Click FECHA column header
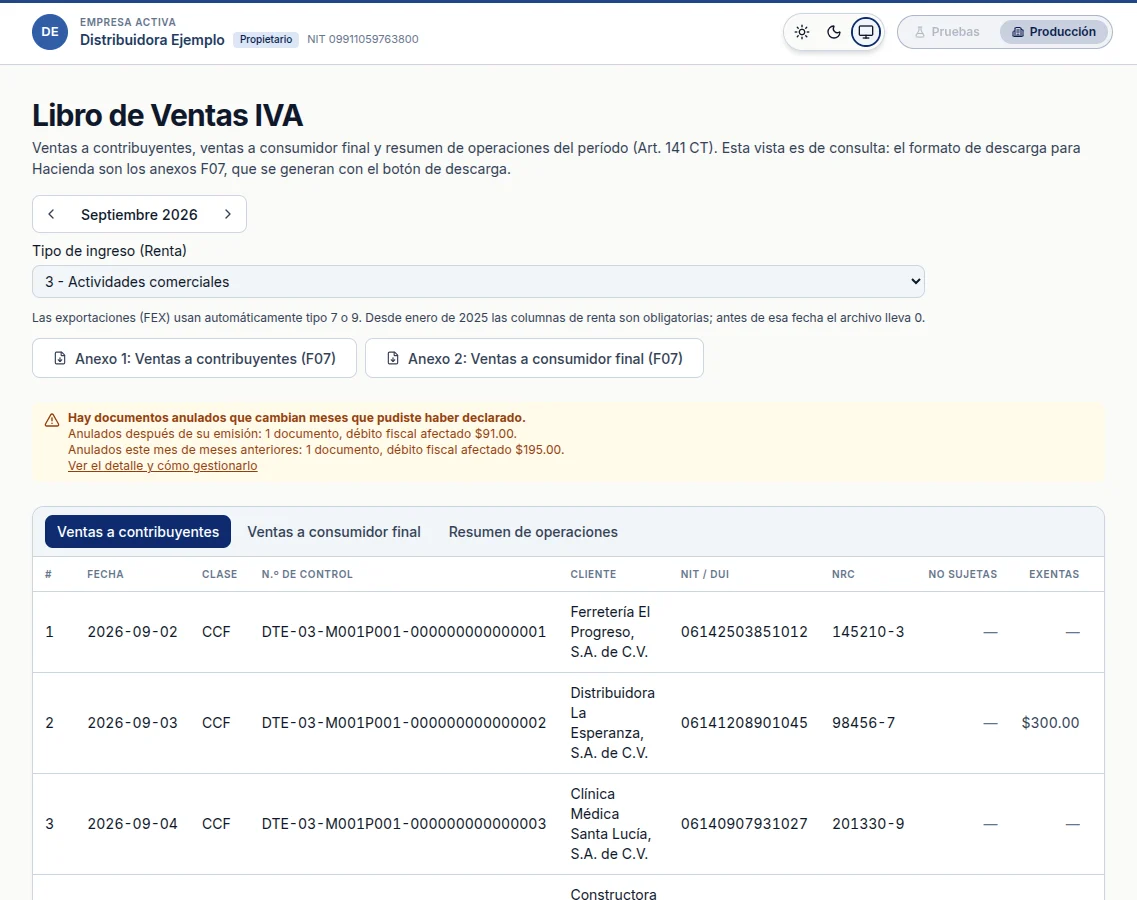1137x900 pixels. pyautogui.click(x=105, y=574)
